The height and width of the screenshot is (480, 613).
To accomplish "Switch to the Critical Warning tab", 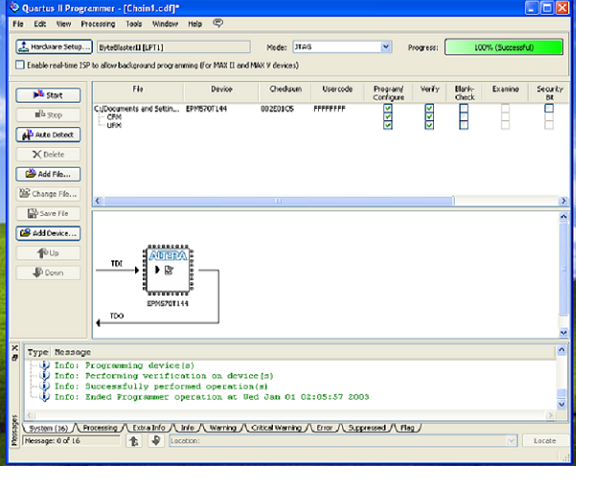I will click(x=276, y=428).
